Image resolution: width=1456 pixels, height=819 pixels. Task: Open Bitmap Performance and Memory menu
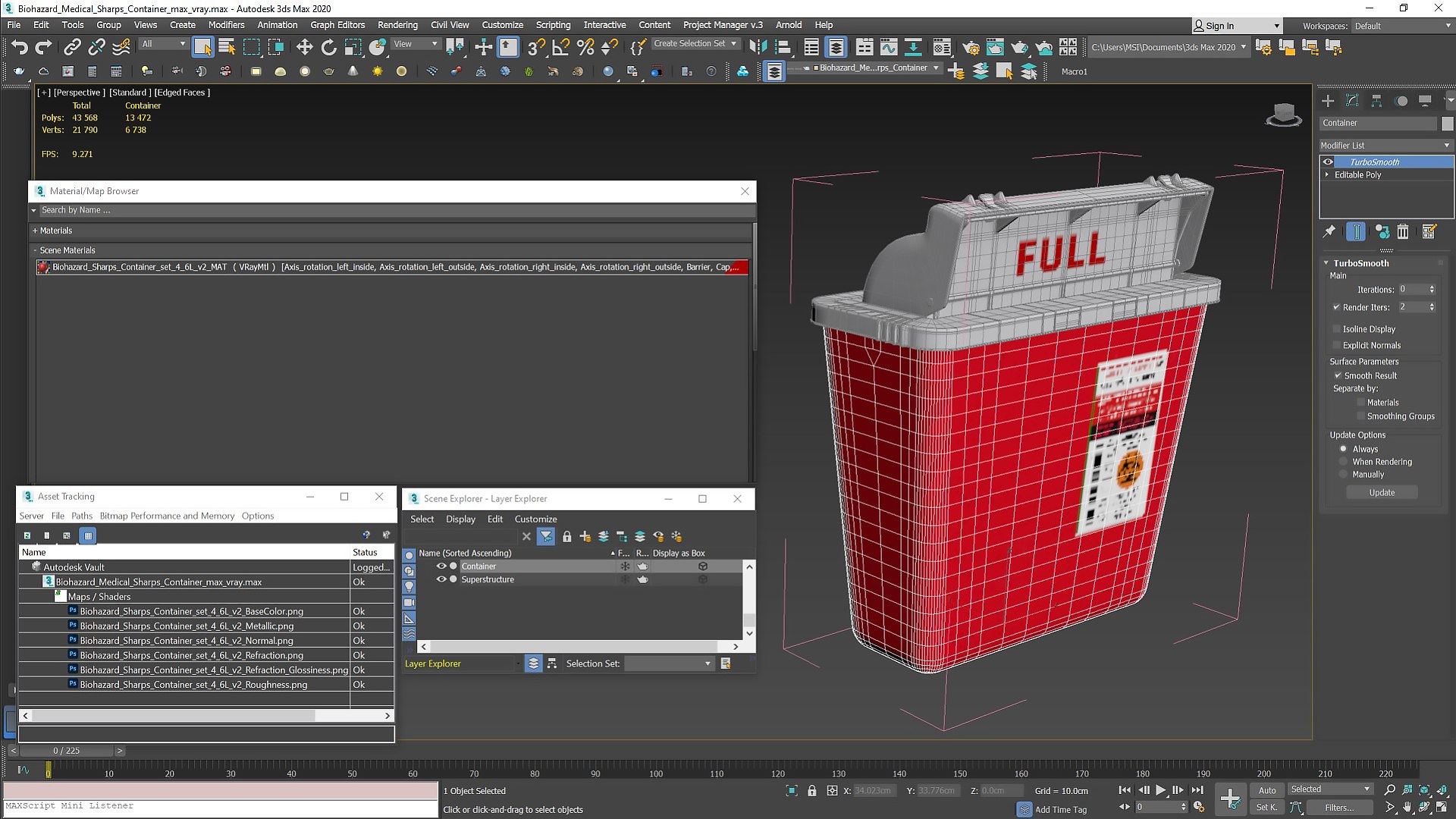[167, 516]
